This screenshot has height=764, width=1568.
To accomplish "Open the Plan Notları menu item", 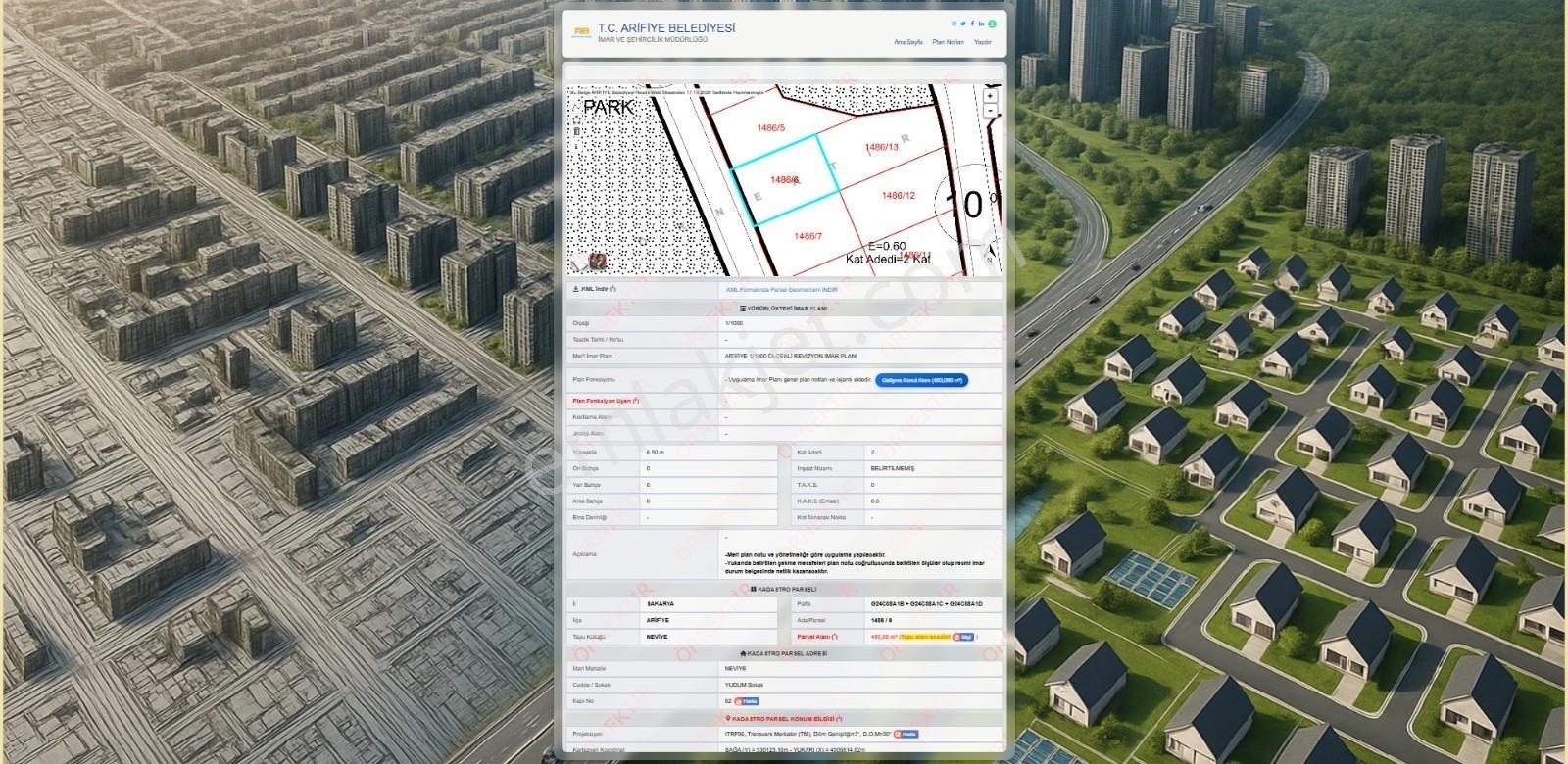I will click(948, 42).
